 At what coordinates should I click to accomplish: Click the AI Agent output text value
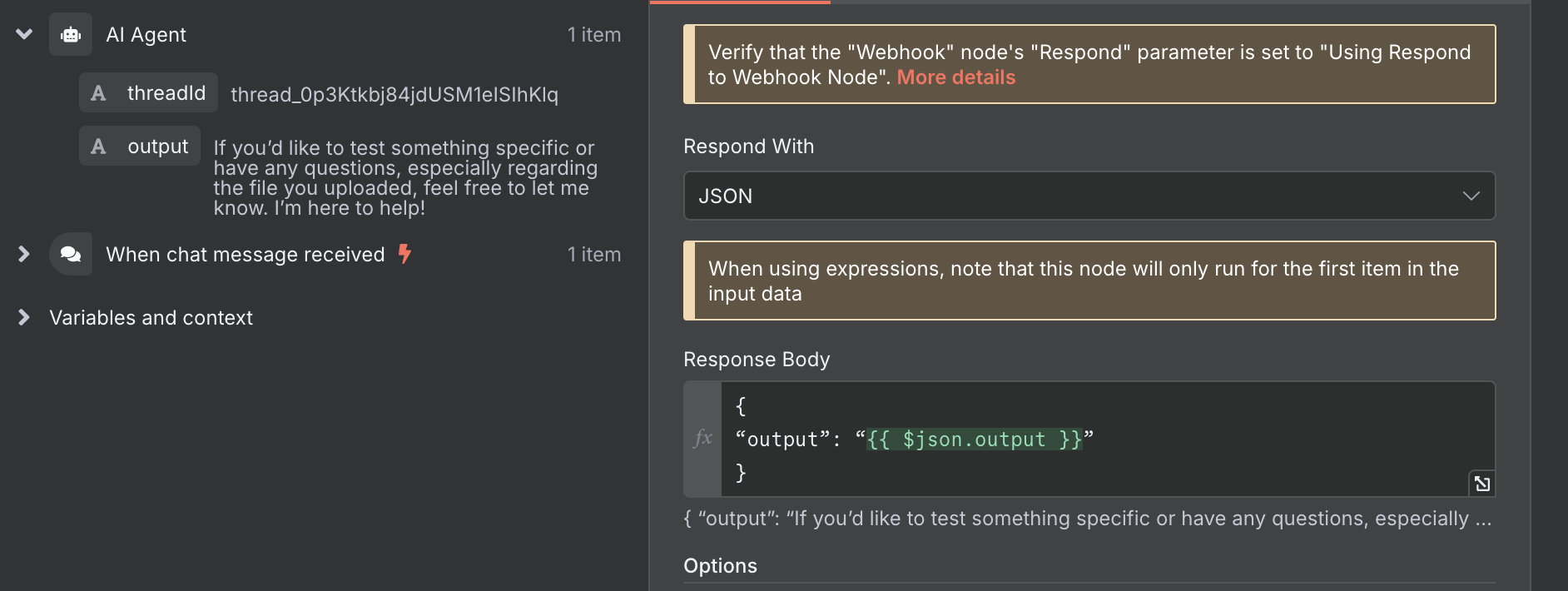pos(405,178)
